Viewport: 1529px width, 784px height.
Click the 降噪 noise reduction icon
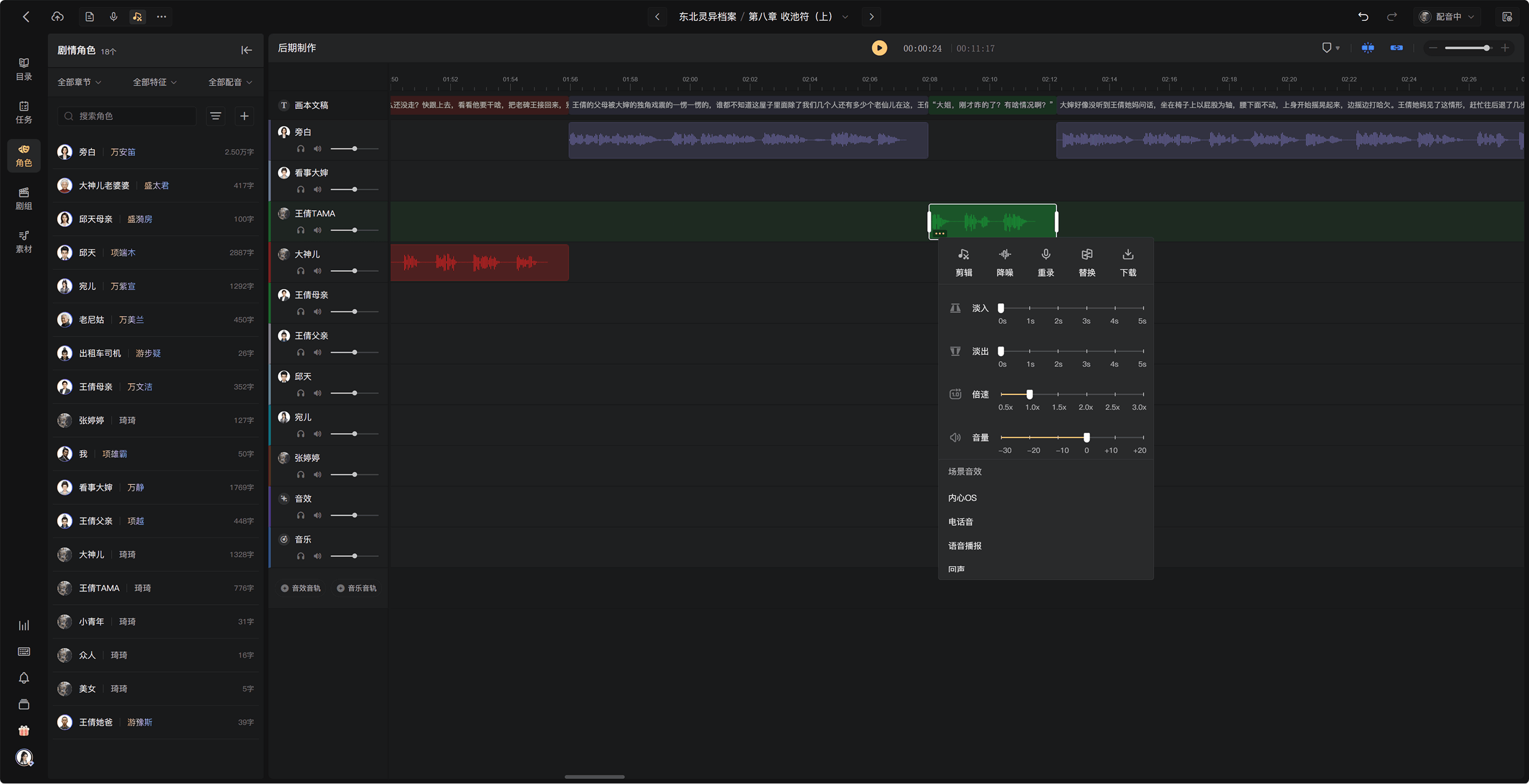[1004, 255]
